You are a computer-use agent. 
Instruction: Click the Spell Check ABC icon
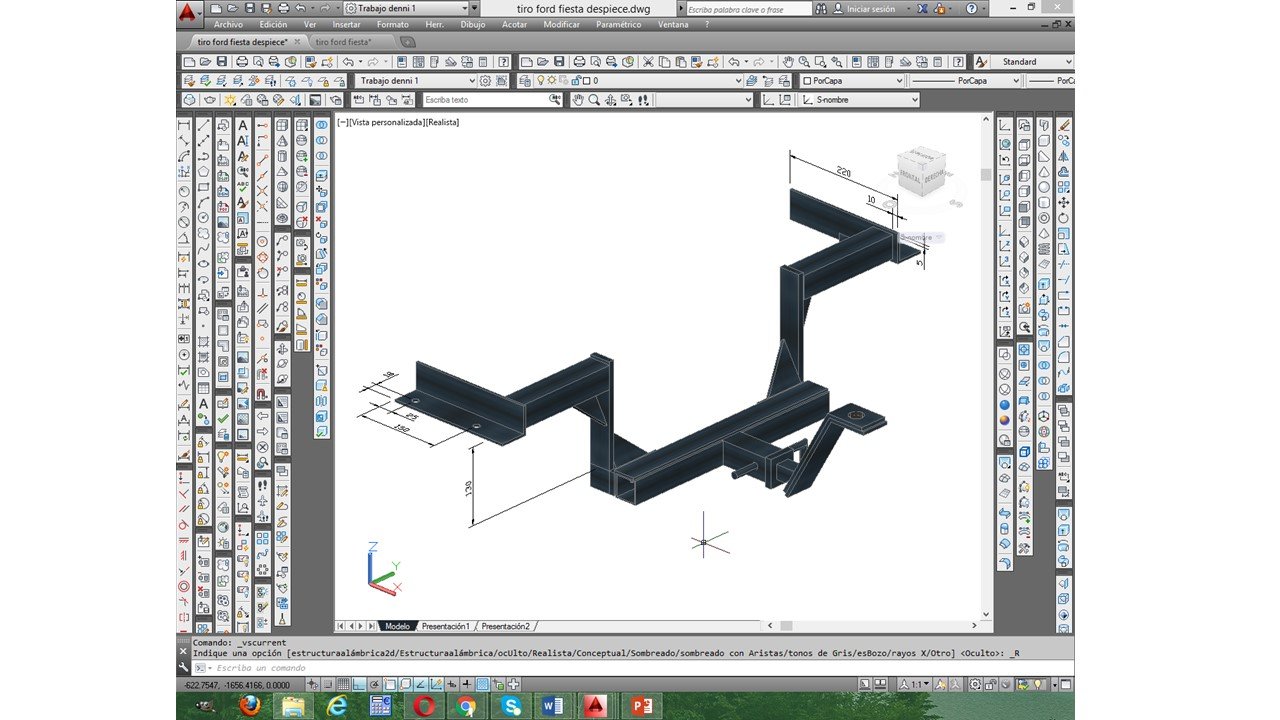point(243,186)
